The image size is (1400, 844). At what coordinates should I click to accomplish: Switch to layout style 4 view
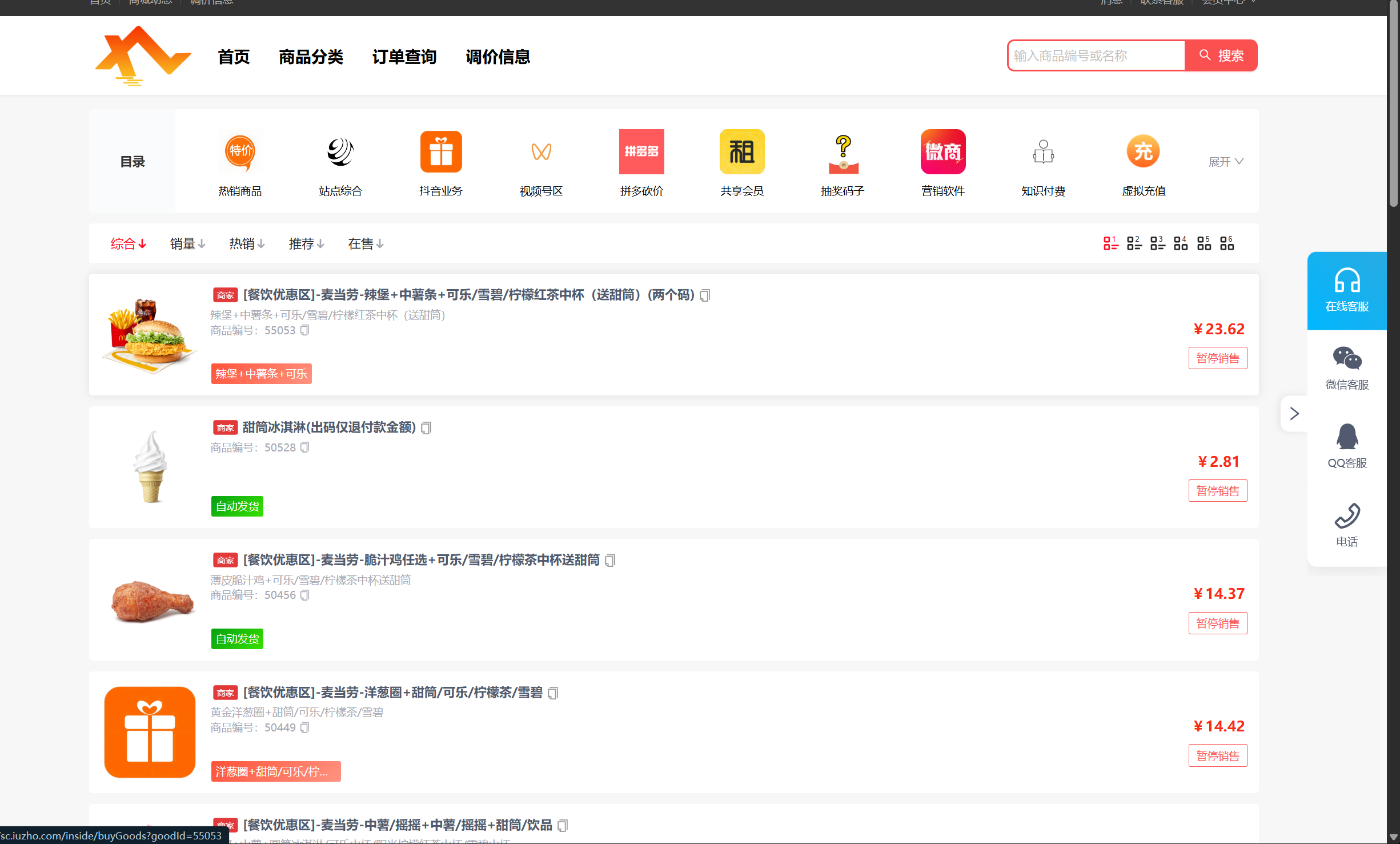tap(1181, 243)
